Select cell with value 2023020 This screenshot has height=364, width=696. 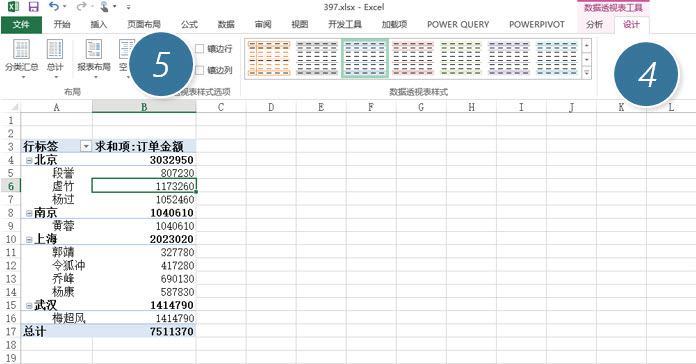click(144, 239)
